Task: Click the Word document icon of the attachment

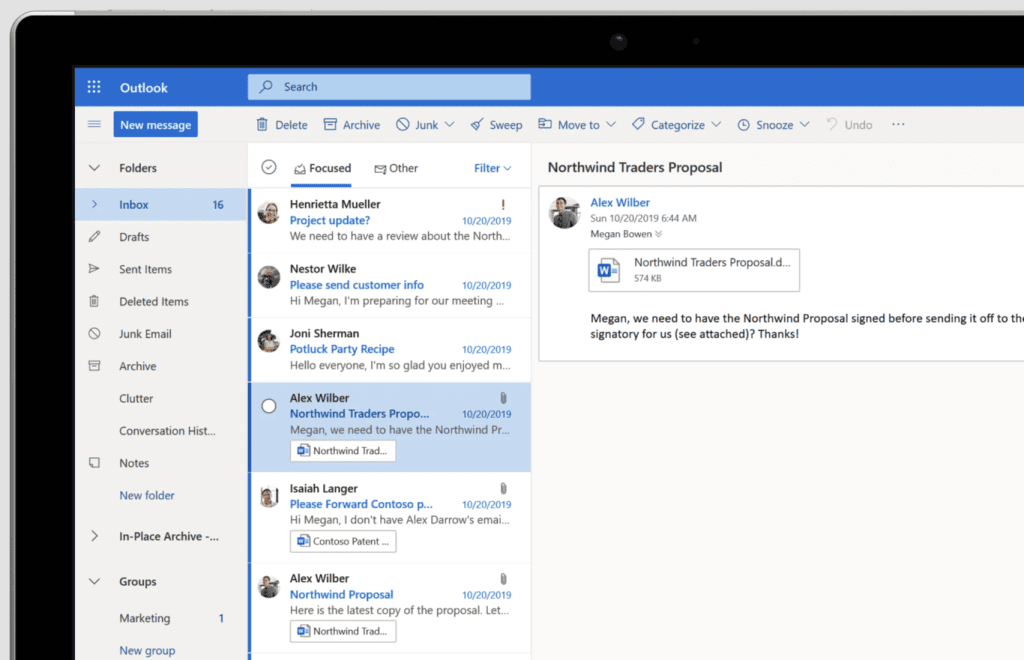Action: point(609,270)
